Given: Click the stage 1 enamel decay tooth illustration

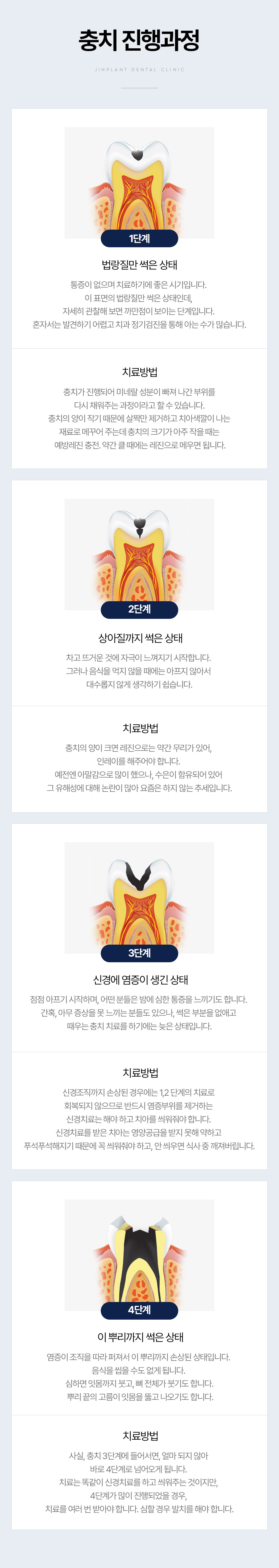Looking at the screenshot, I should [139, 183].
